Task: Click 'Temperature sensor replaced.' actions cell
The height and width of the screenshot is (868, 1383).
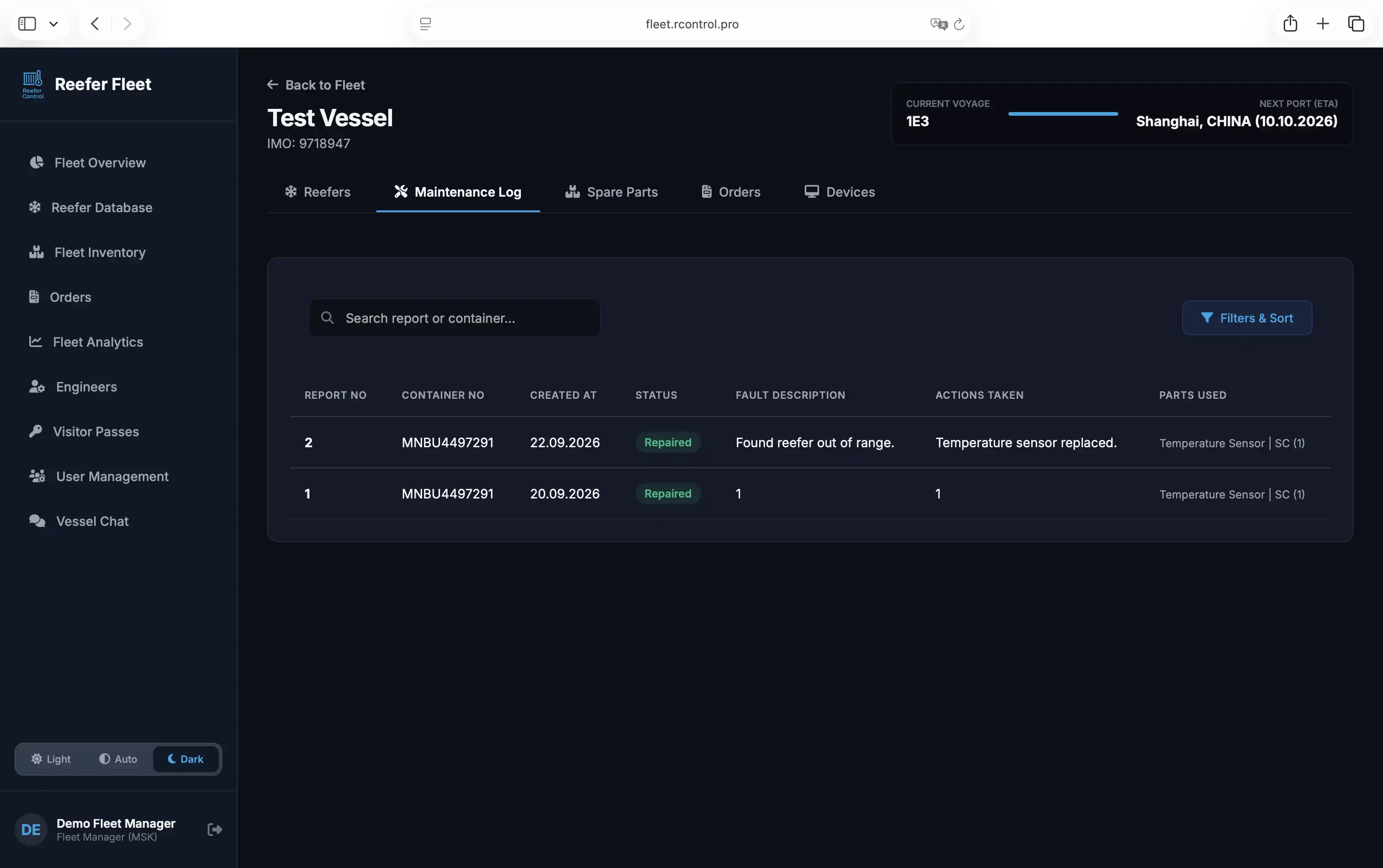Action: (x=1026, y=443)
